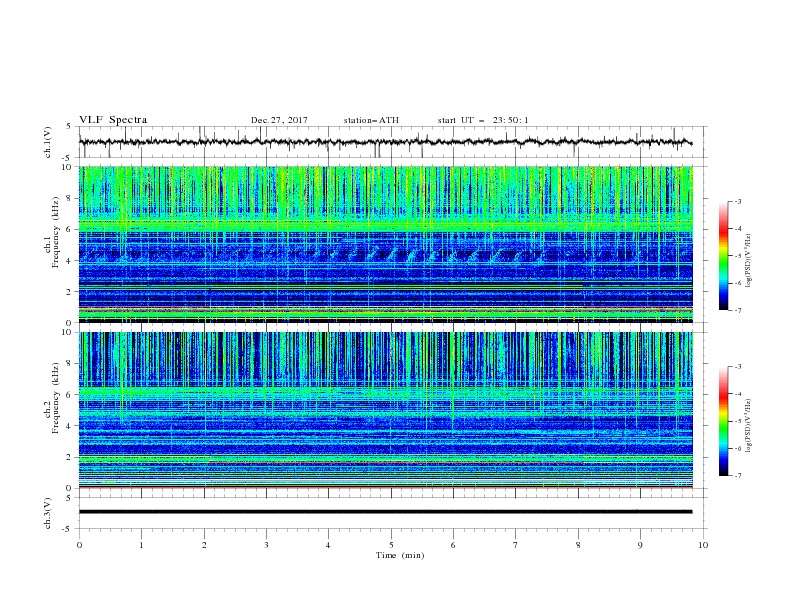Click the time axis tick label '2'
The image size is (792, 612).
(204, 545)
